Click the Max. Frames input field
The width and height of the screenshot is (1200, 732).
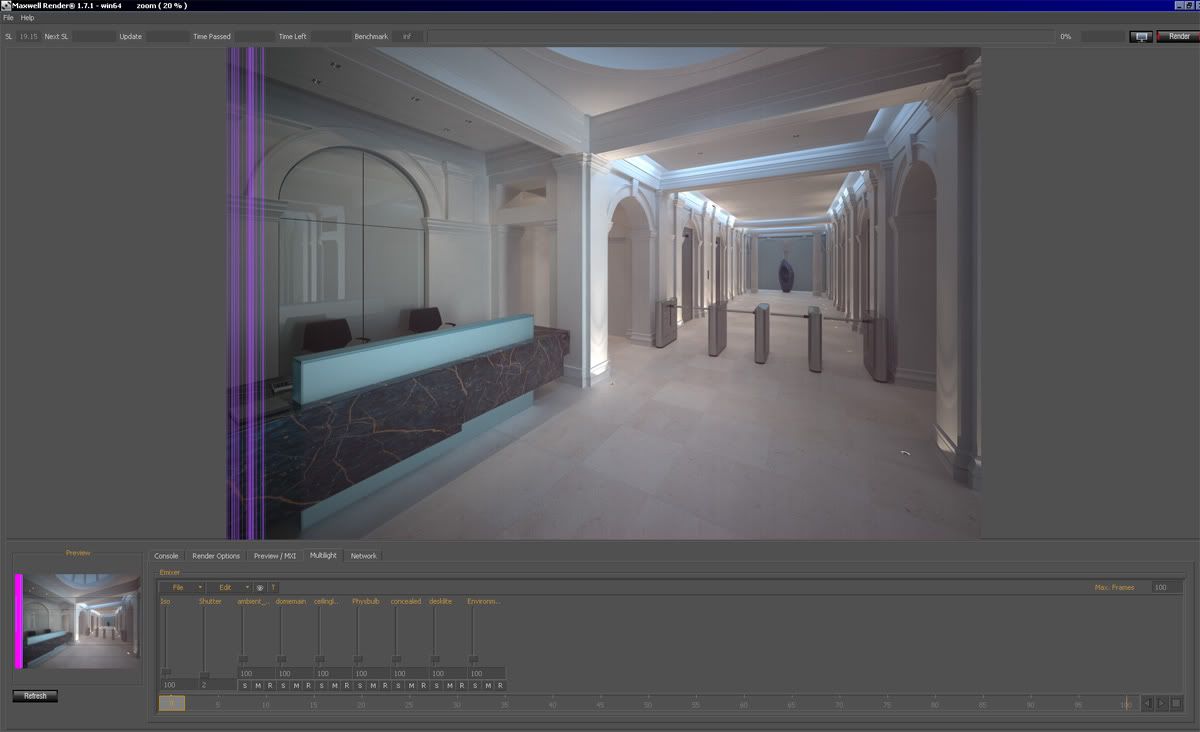1166,588
